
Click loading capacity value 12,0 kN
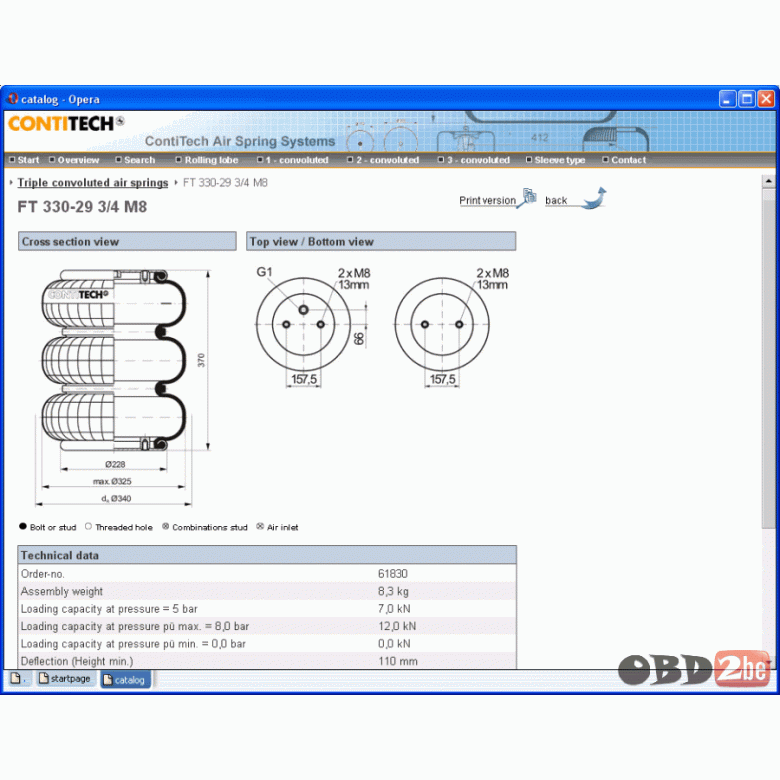(x=397, y=626)
